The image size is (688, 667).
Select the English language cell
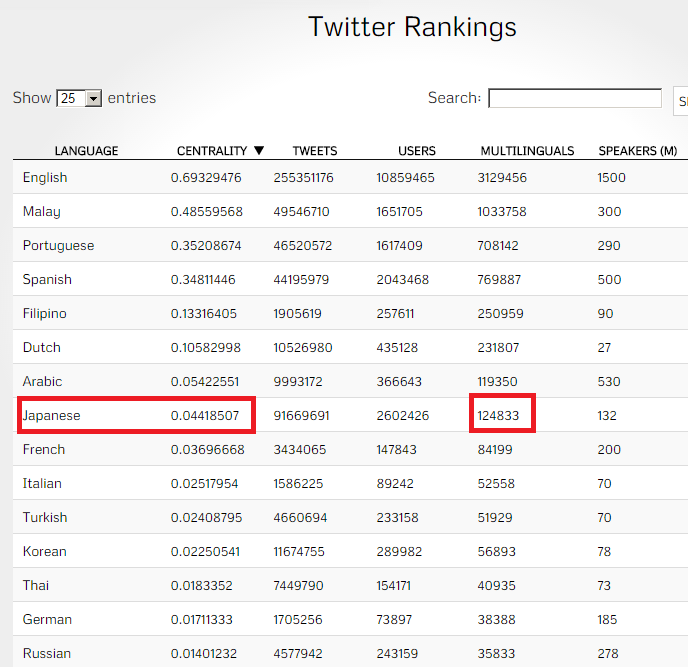[45, 177]
